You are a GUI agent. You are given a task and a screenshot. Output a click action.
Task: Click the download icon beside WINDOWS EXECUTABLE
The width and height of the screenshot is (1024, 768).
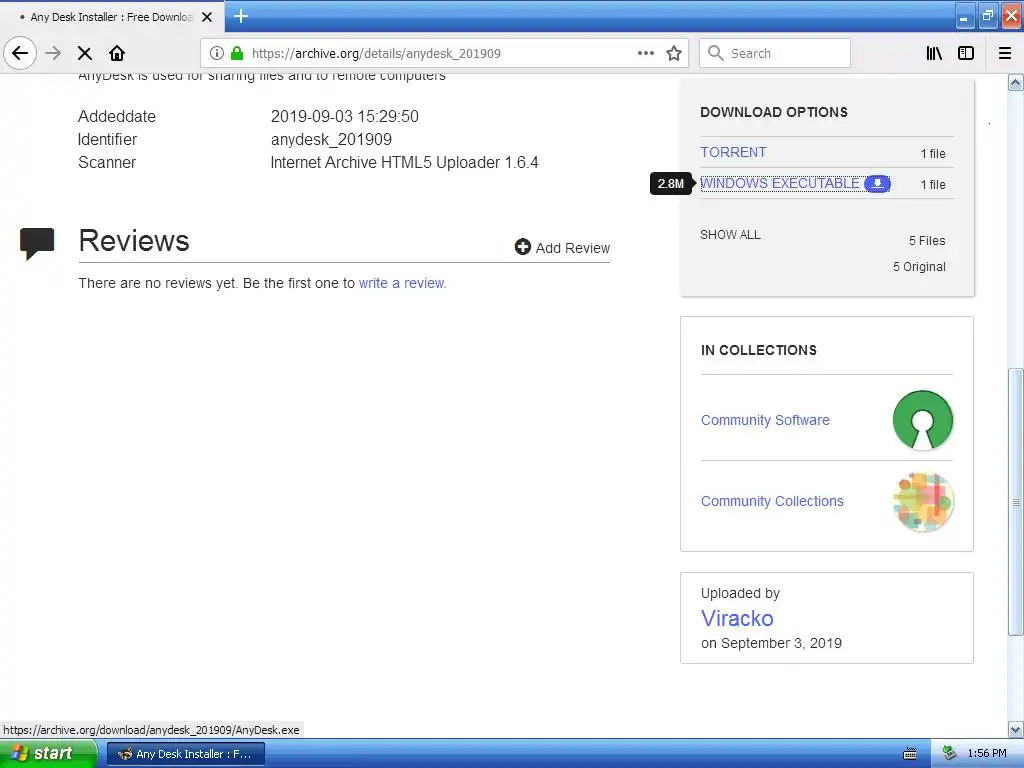(x=877, y=184)
